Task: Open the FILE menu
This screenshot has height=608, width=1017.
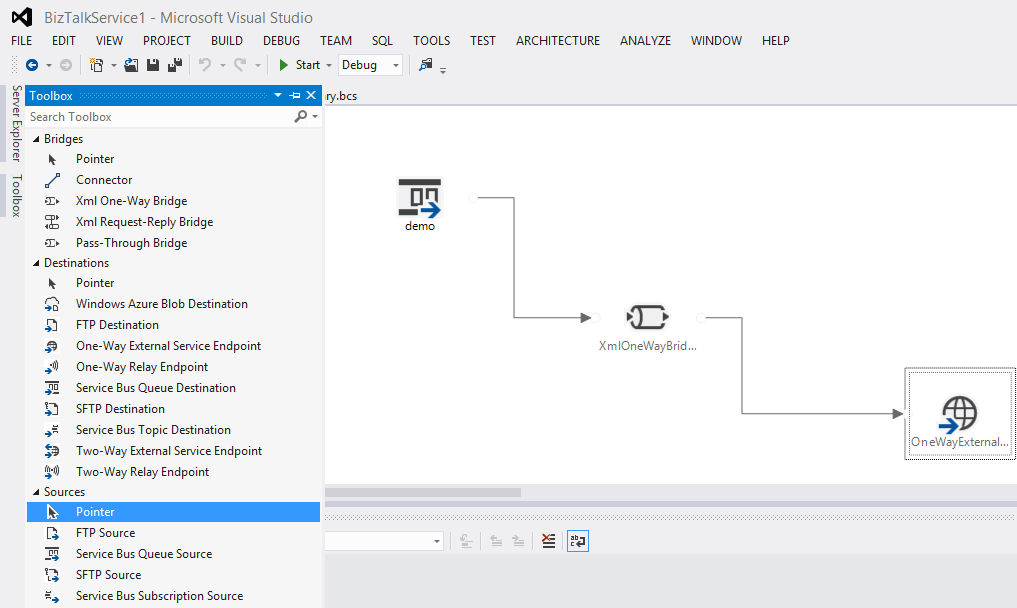Action: pos(21,41)
